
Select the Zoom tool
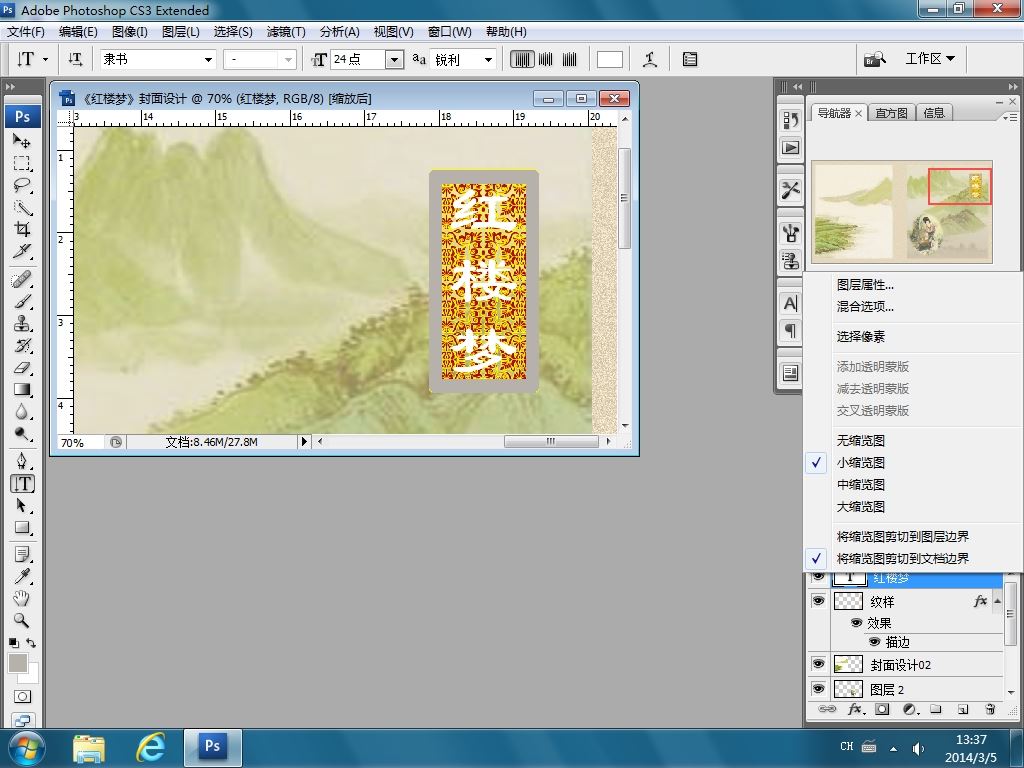coord(22,620)
